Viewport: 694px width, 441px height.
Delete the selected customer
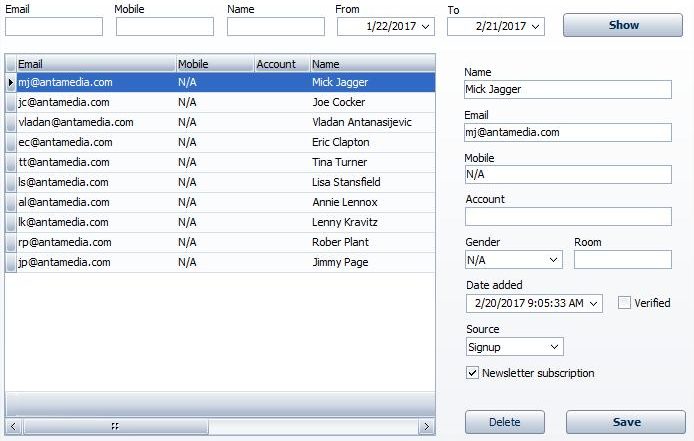[505, 422]
